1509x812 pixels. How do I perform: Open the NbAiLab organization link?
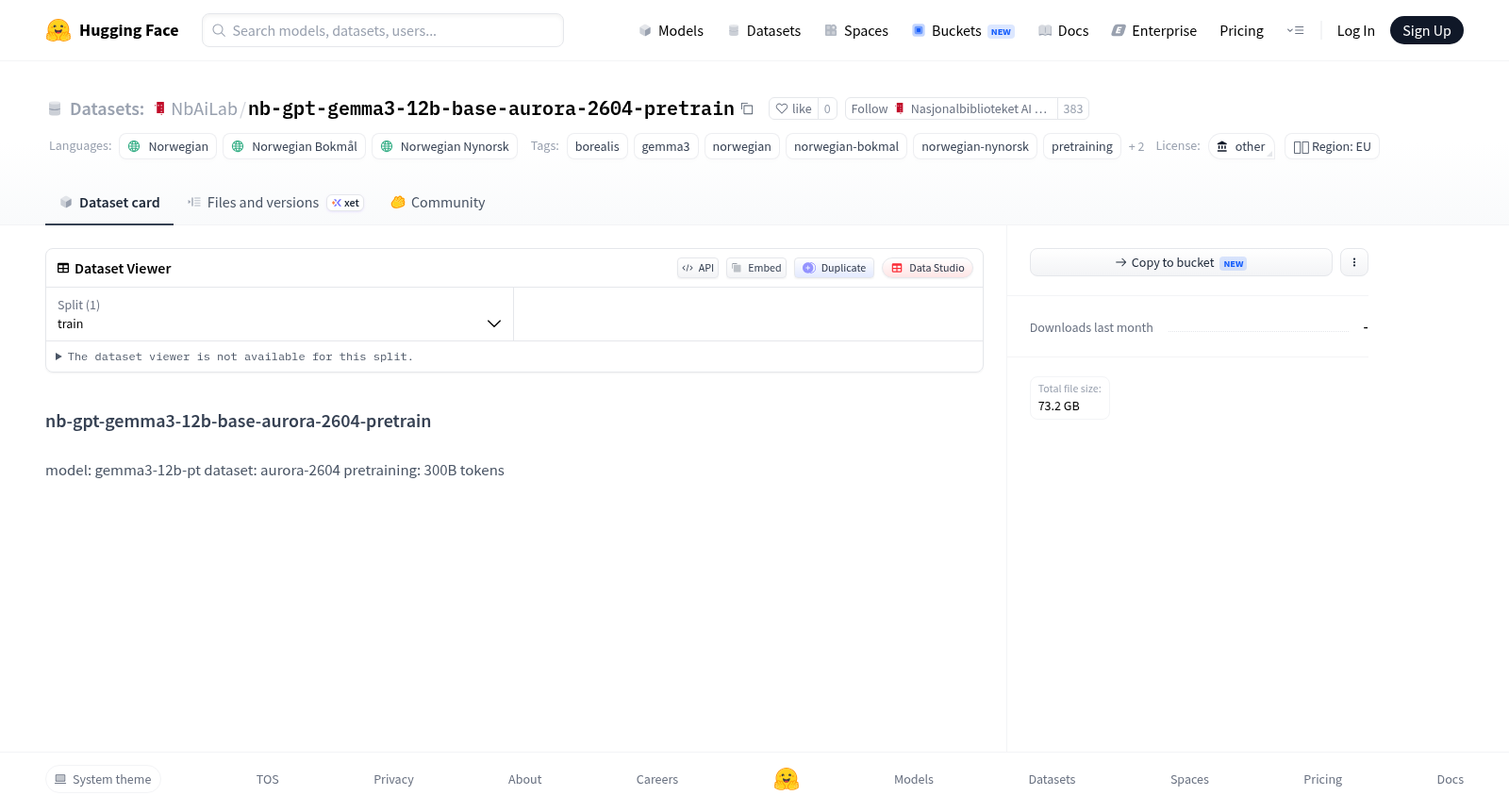[x=204, y=108]
